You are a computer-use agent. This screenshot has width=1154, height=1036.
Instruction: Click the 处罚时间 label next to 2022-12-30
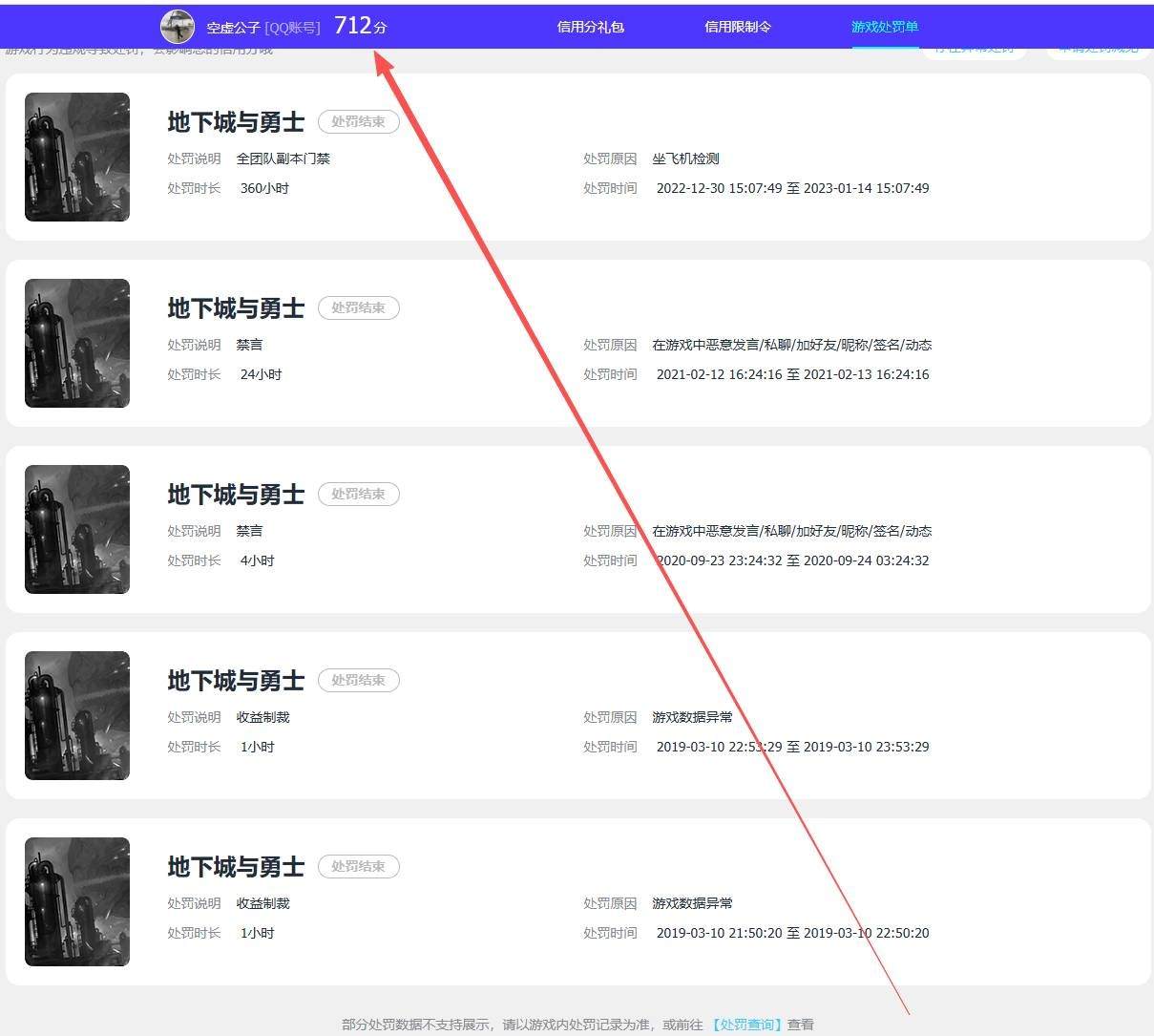(610, 188)
